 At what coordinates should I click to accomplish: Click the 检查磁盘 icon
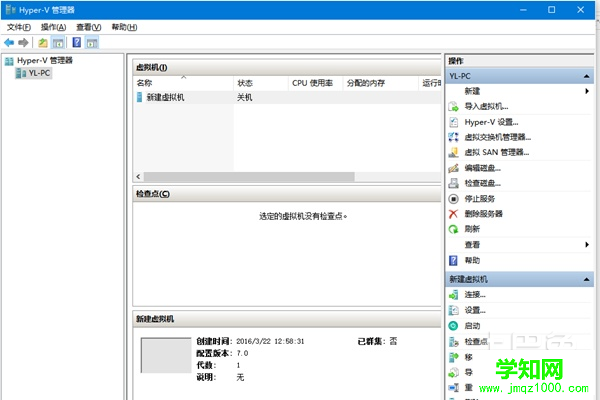(x=453, y=183)
